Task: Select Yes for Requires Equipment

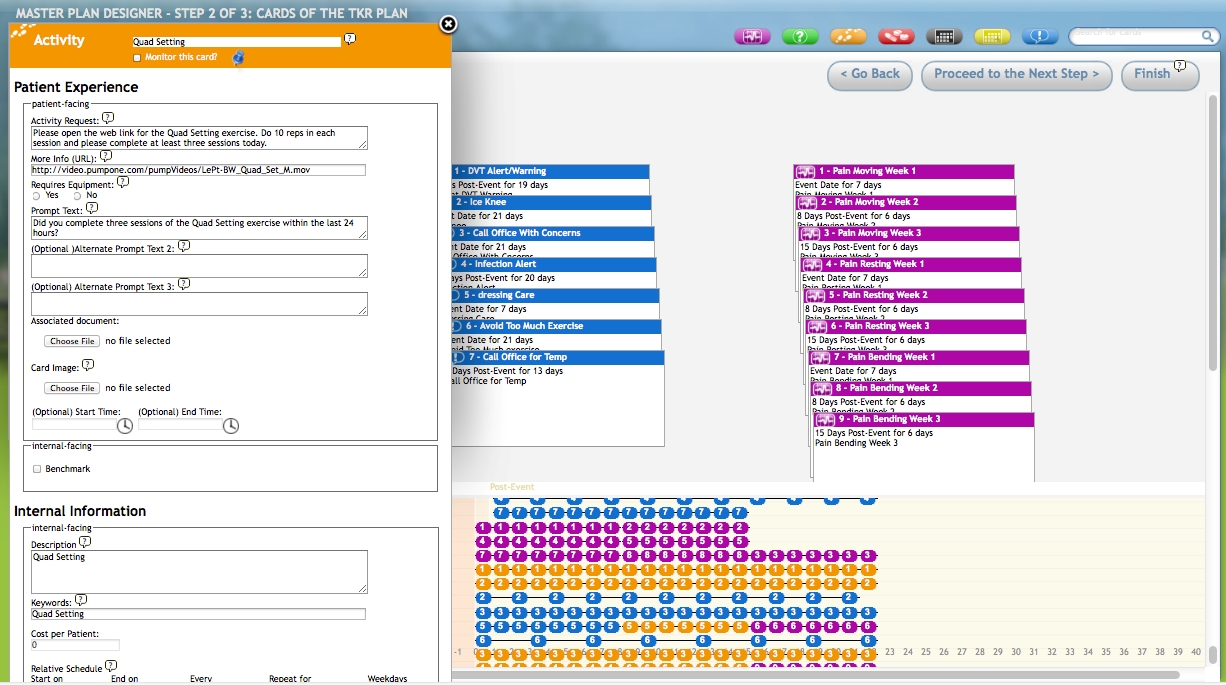Action: (x=37, y=196)
